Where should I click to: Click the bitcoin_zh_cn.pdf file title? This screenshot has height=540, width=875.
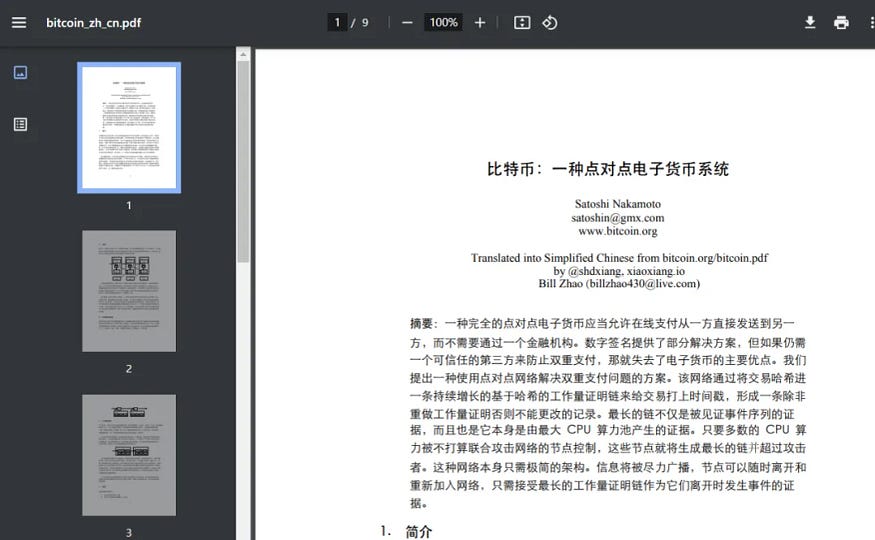(x=93, y=22)
